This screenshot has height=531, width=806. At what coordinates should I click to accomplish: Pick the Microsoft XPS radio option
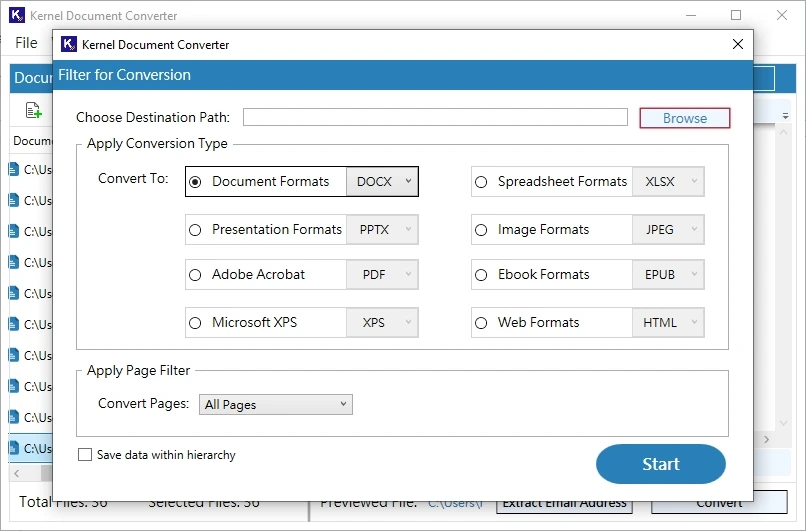click(x=195, y=323)
